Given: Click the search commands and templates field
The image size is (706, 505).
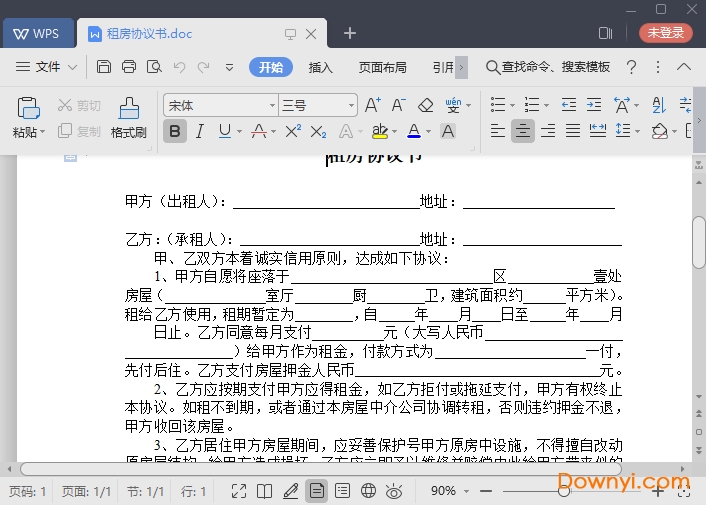Looking at the screenshot, I should [x=548, y=67].
